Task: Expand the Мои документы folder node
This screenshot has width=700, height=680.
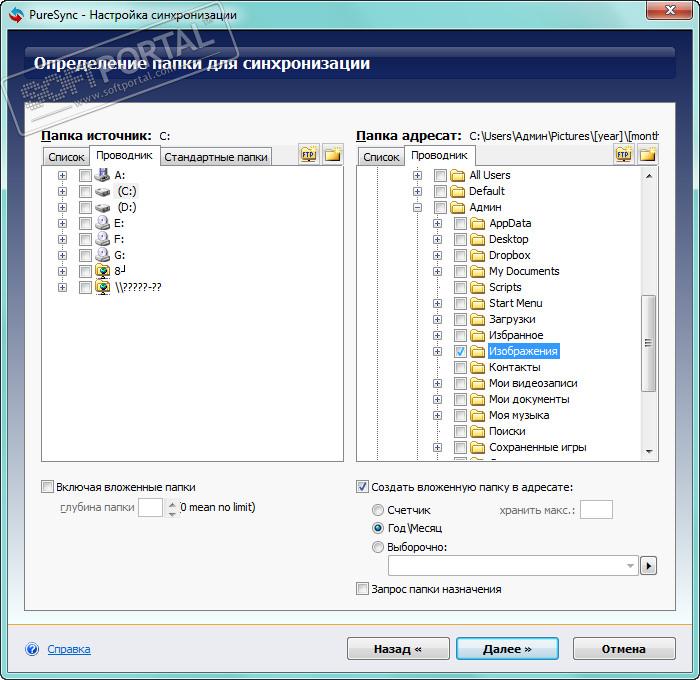Action: coord(437,400)
